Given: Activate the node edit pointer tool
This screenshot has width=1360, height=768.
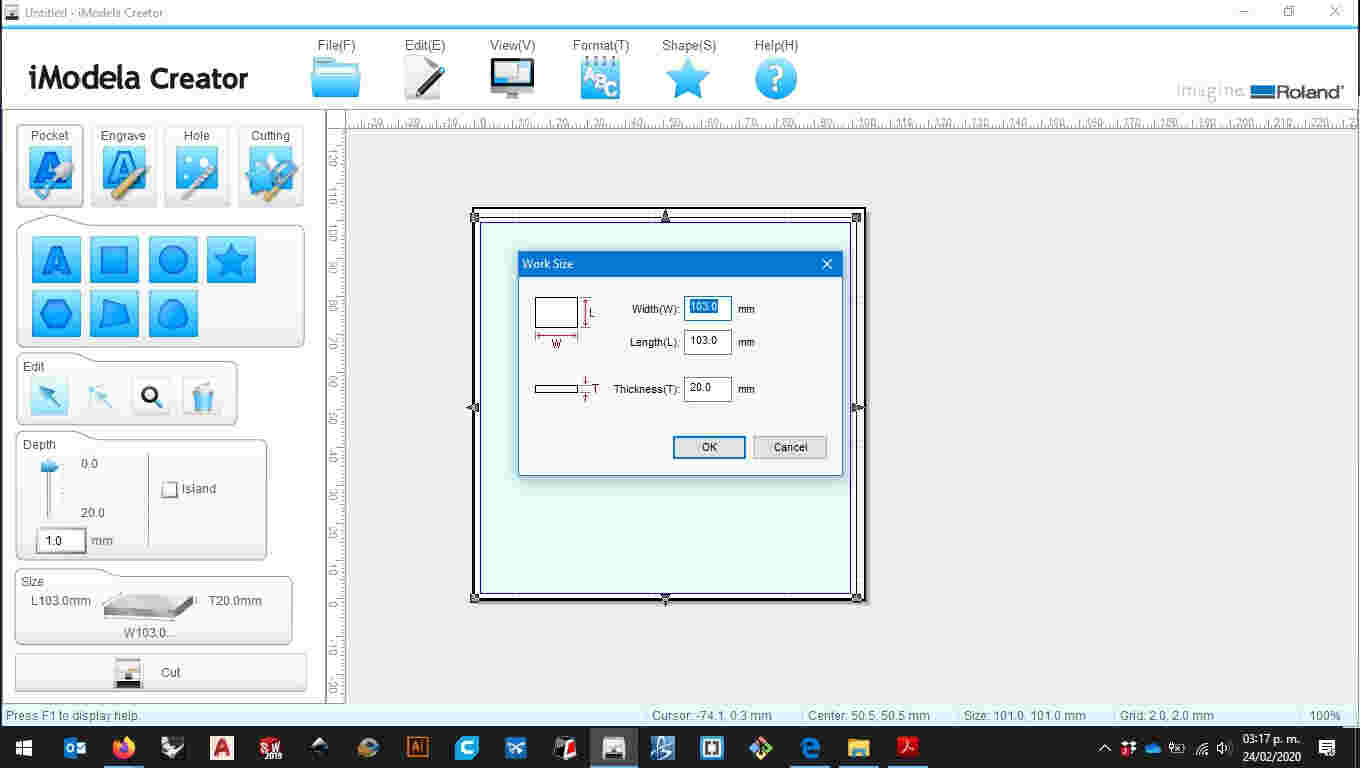Looking at the screenshot, I should click(x=100, y=397).
